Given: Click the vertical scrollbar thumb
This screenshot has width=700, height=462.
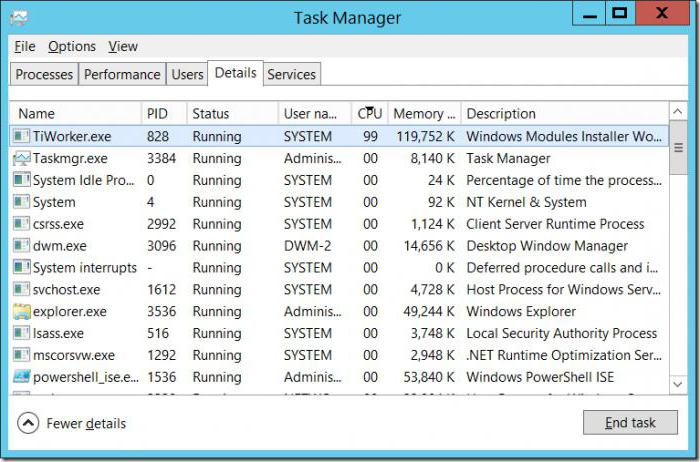Looking at the screenshot, I should 677,148.
